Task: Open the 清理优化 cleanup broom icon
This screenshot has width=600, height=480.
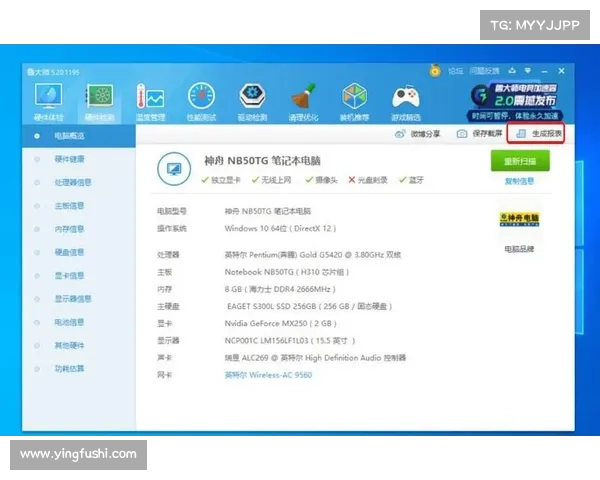Action: click(303, 102)
